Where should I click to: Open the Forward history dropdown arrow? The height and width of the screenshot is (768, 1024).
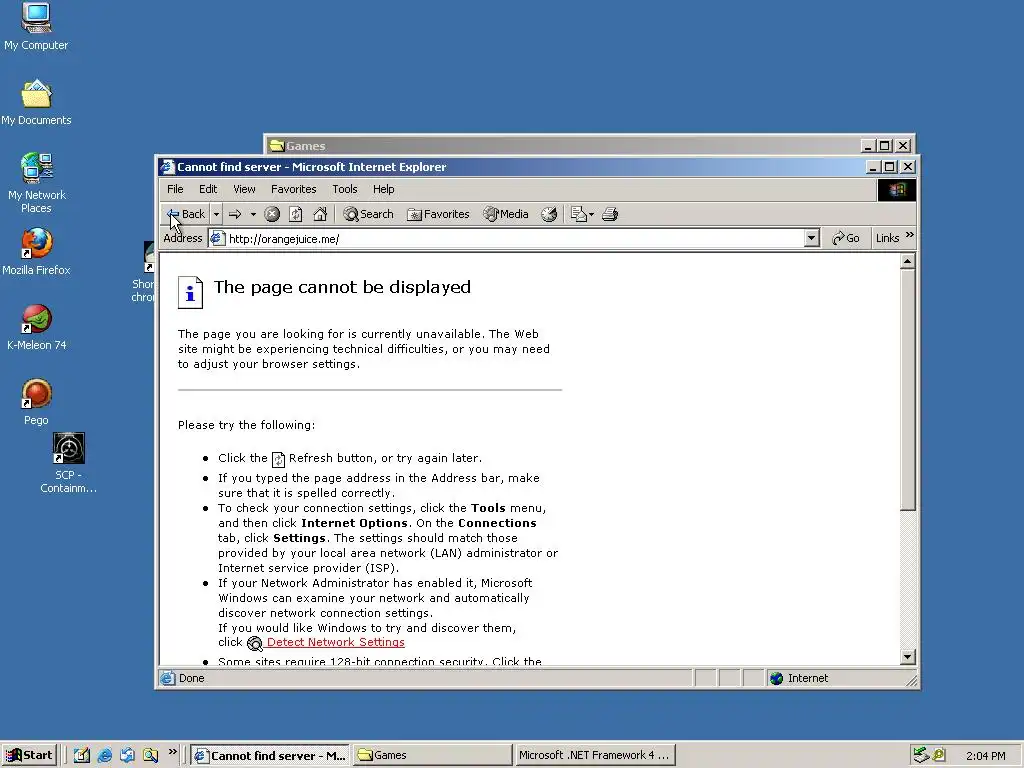pyautogui.click(x=253, y=214)
